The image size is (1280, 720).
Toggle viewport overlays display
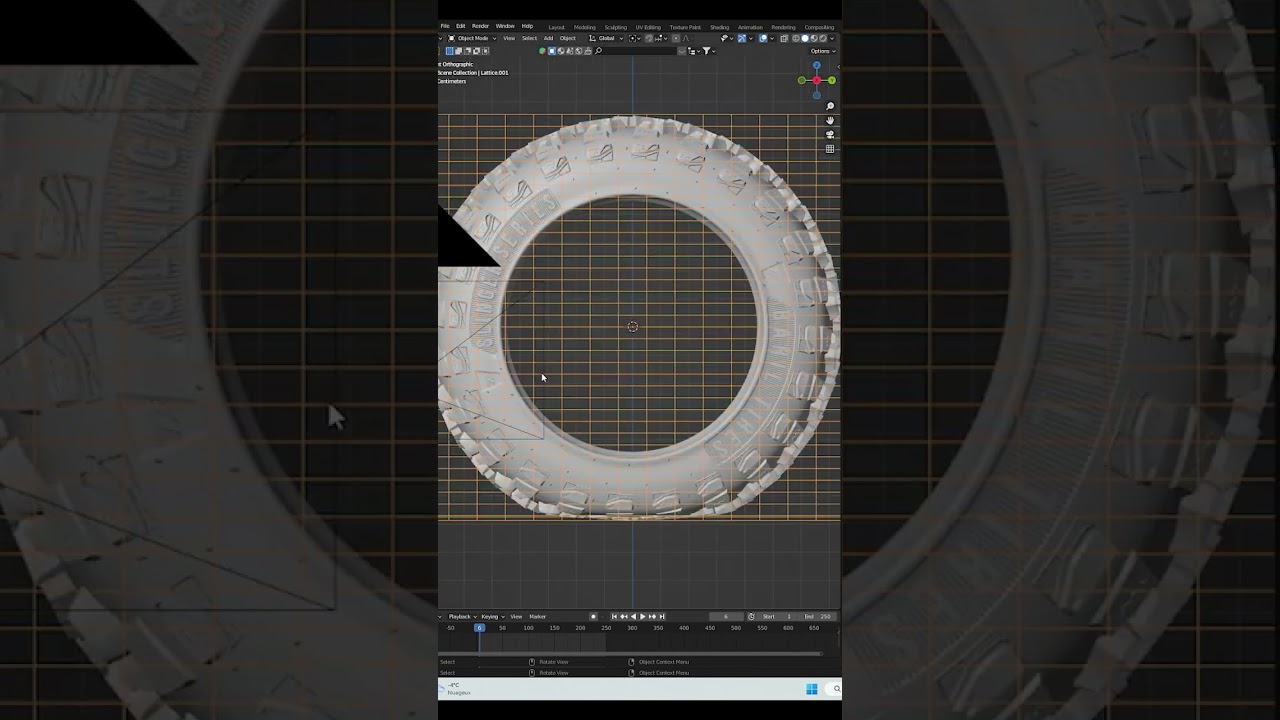coord(763,38)
